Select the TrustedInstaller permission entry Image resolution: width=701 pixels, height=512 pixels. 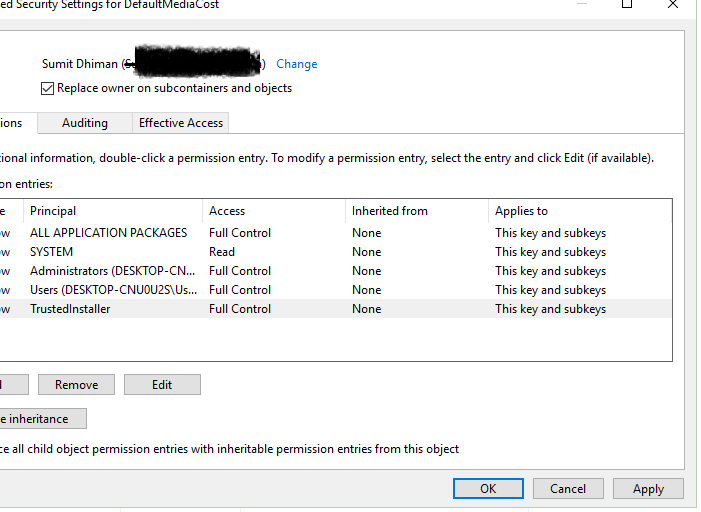70,309
